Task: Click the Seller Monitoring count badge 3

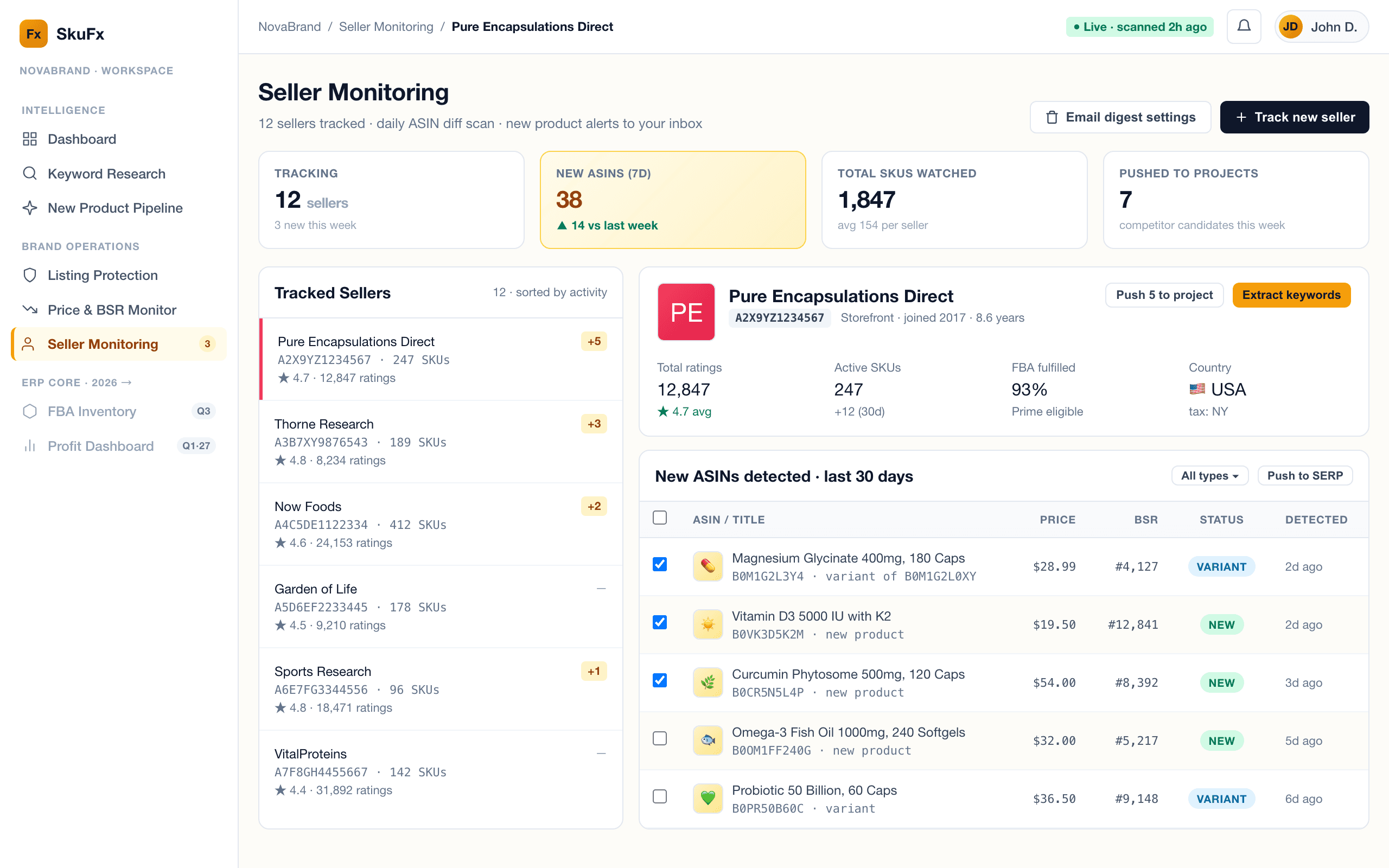Action: point(207,344)
